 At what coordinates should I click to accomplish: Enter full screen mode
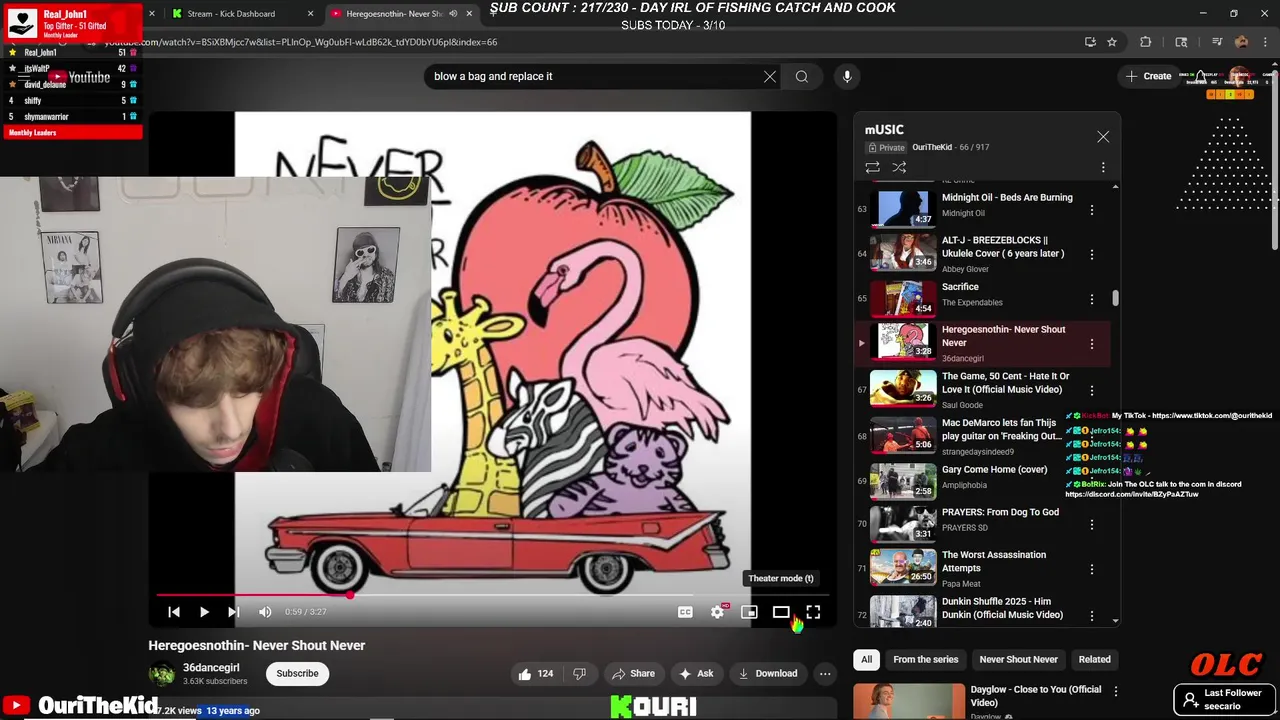813,612
